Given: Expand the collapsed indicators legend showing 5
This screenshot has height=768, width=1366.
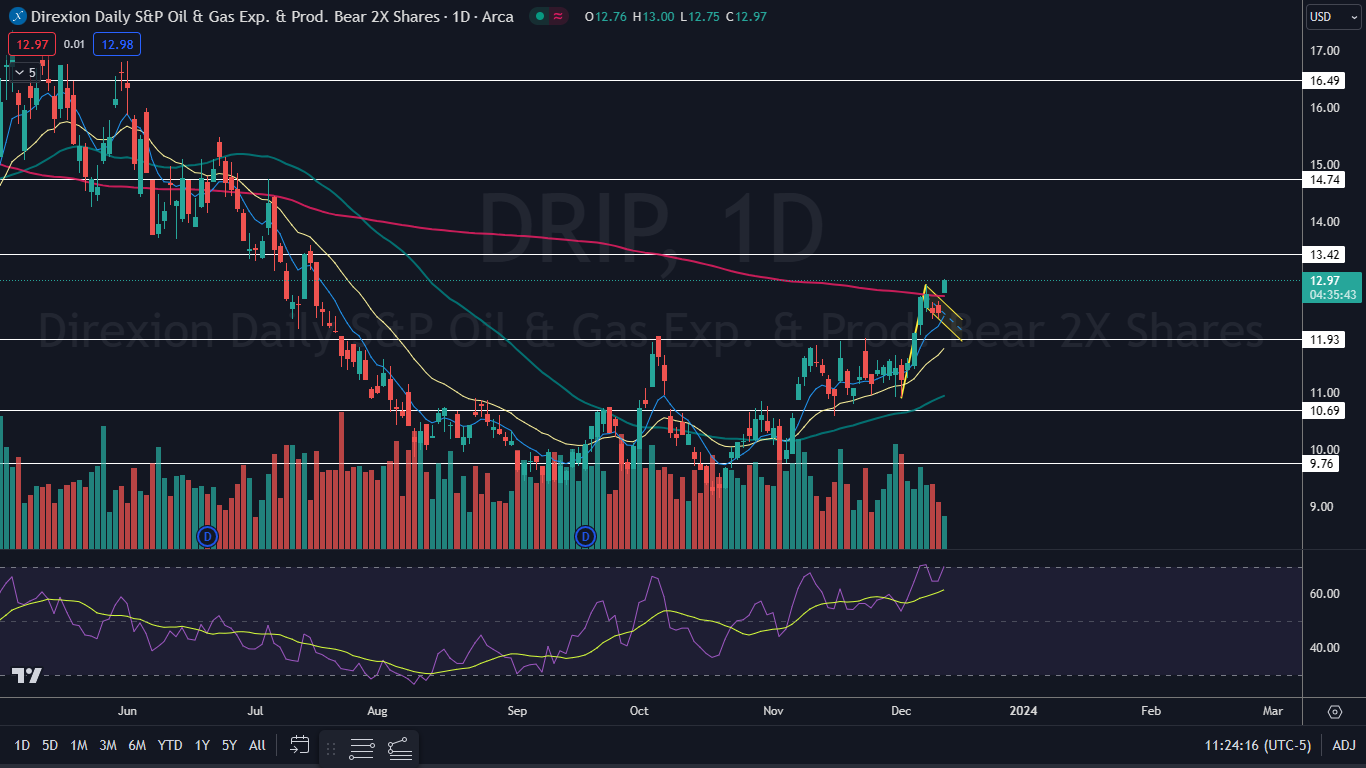Looking at the screenshot, I should click(x=25, y=72).
